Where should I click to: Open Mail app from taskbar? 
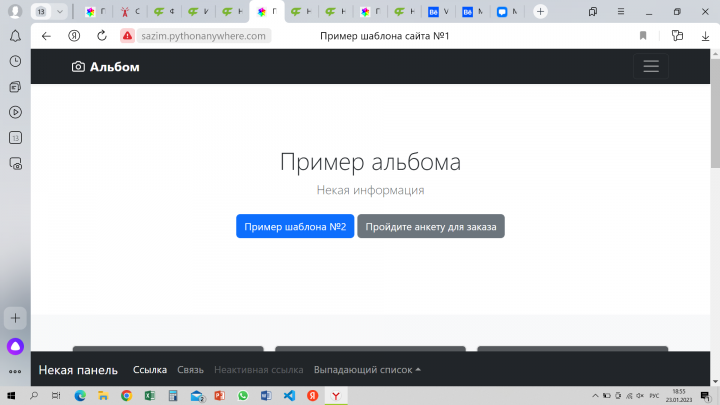click(x=197, y=396)
